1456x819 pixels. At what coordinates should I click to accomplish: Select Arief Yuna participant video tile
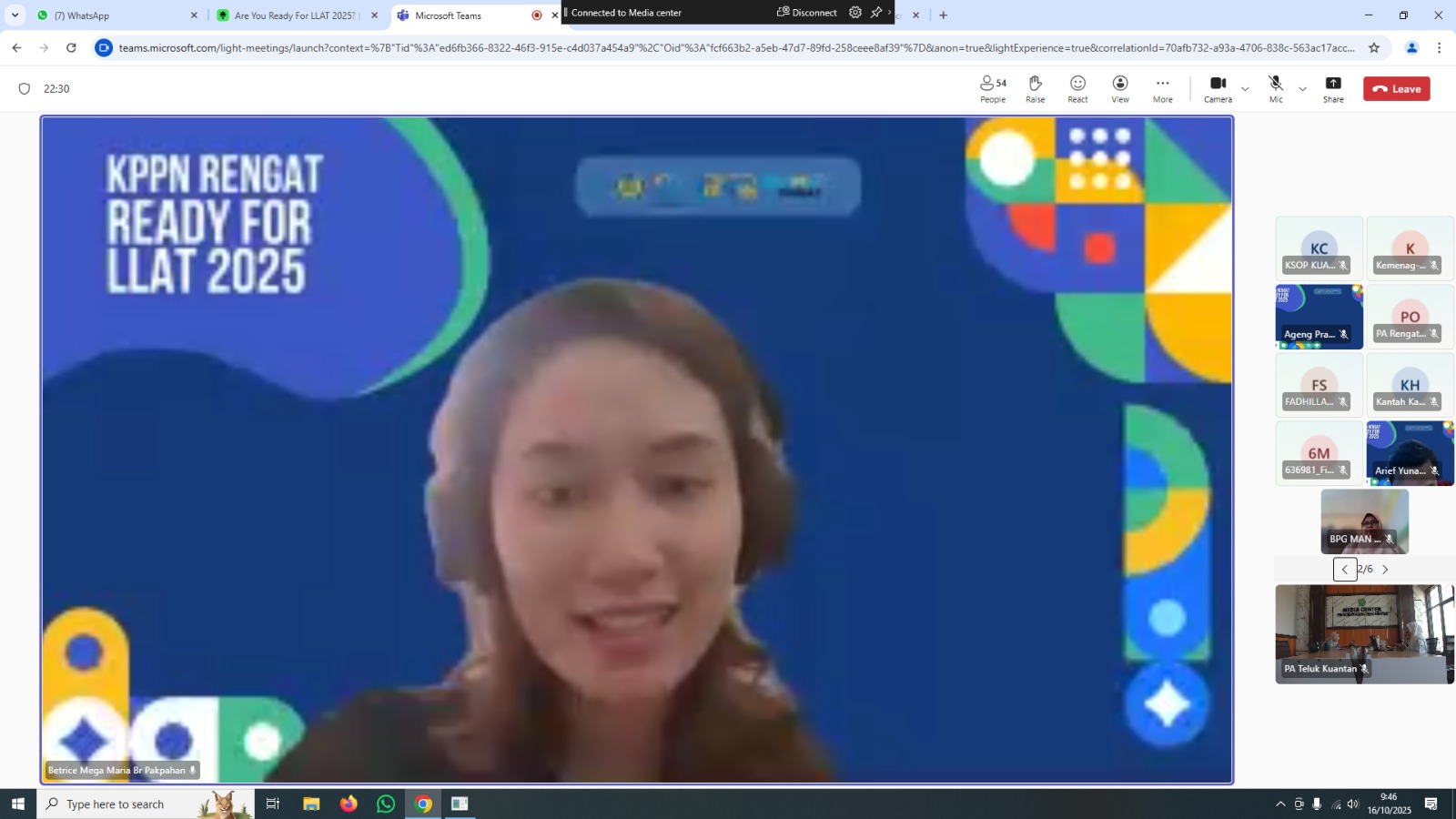click(x=1410, y=453)
